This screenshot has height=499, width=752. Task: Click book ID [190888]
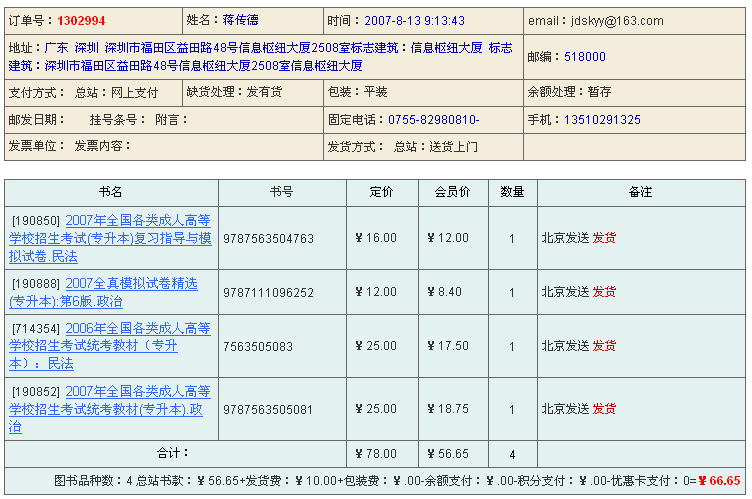click(36, 284)
